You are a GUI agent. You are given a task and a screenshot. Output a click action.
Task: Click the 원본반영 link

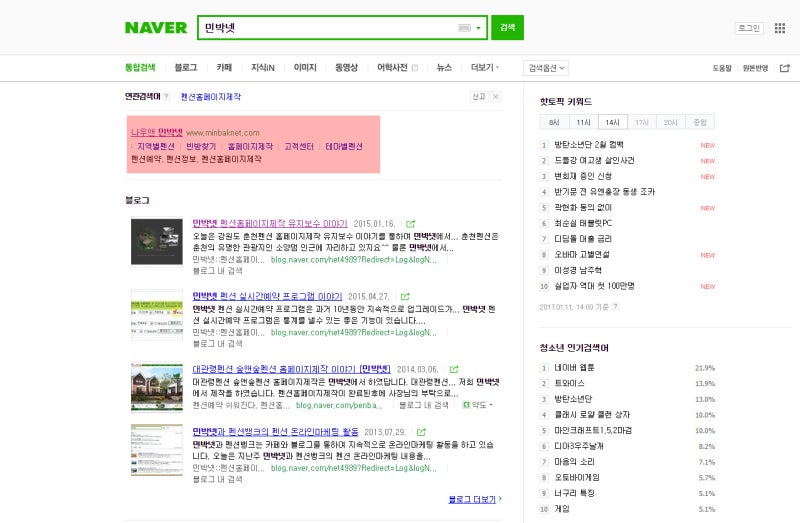click(755, 68)
